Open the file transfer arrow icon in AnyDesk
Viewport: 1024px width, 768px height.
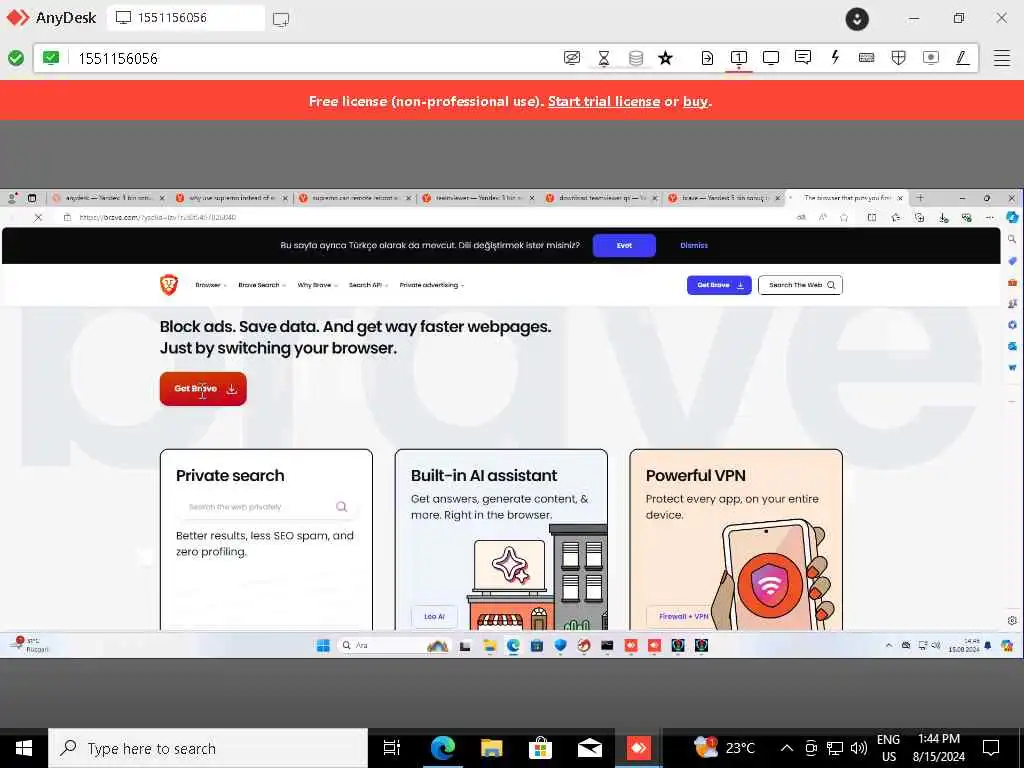click(707, 58)
